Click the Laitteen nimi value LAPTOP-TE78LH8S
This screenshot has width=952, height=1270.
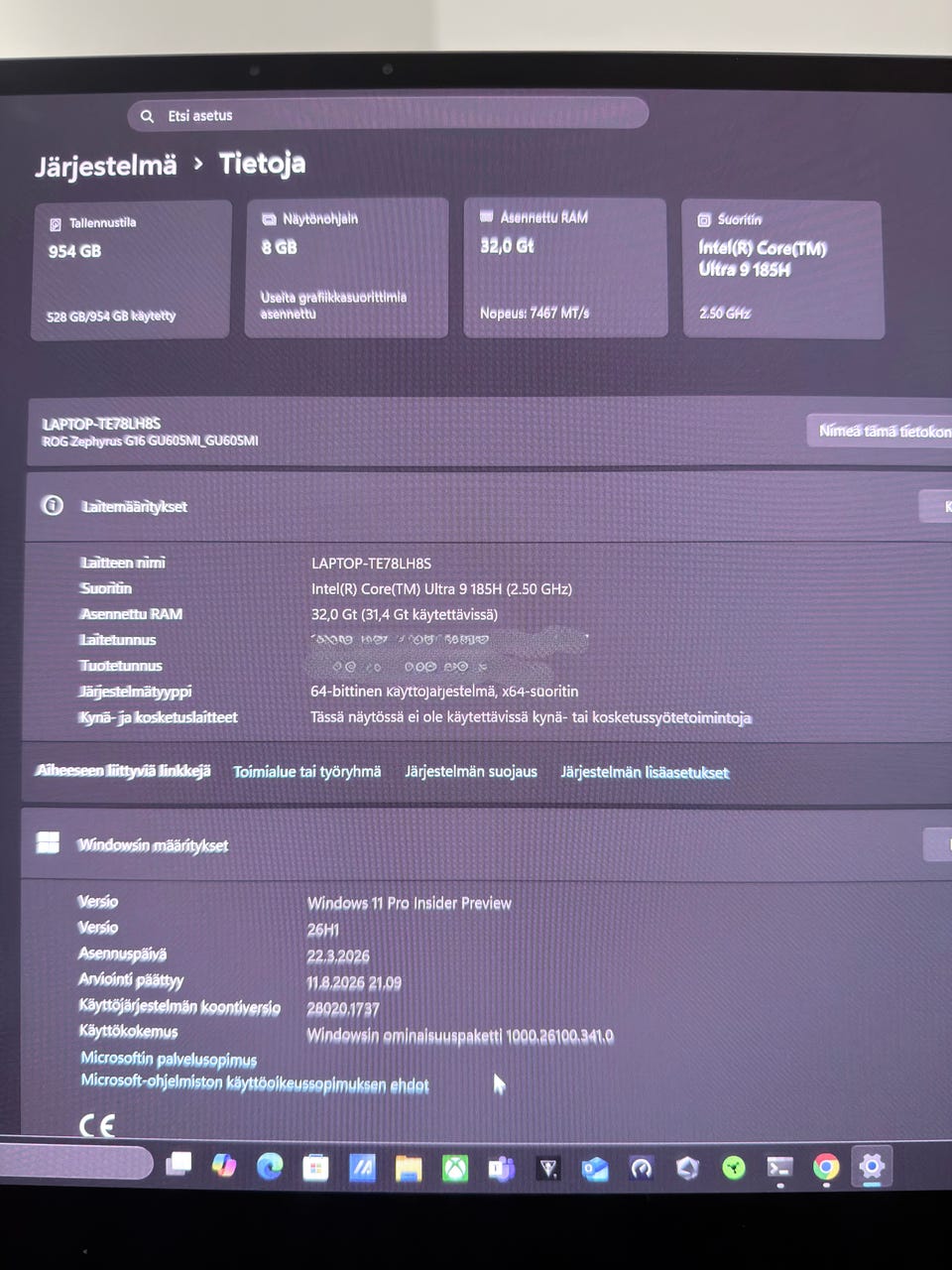pos(371,563)
